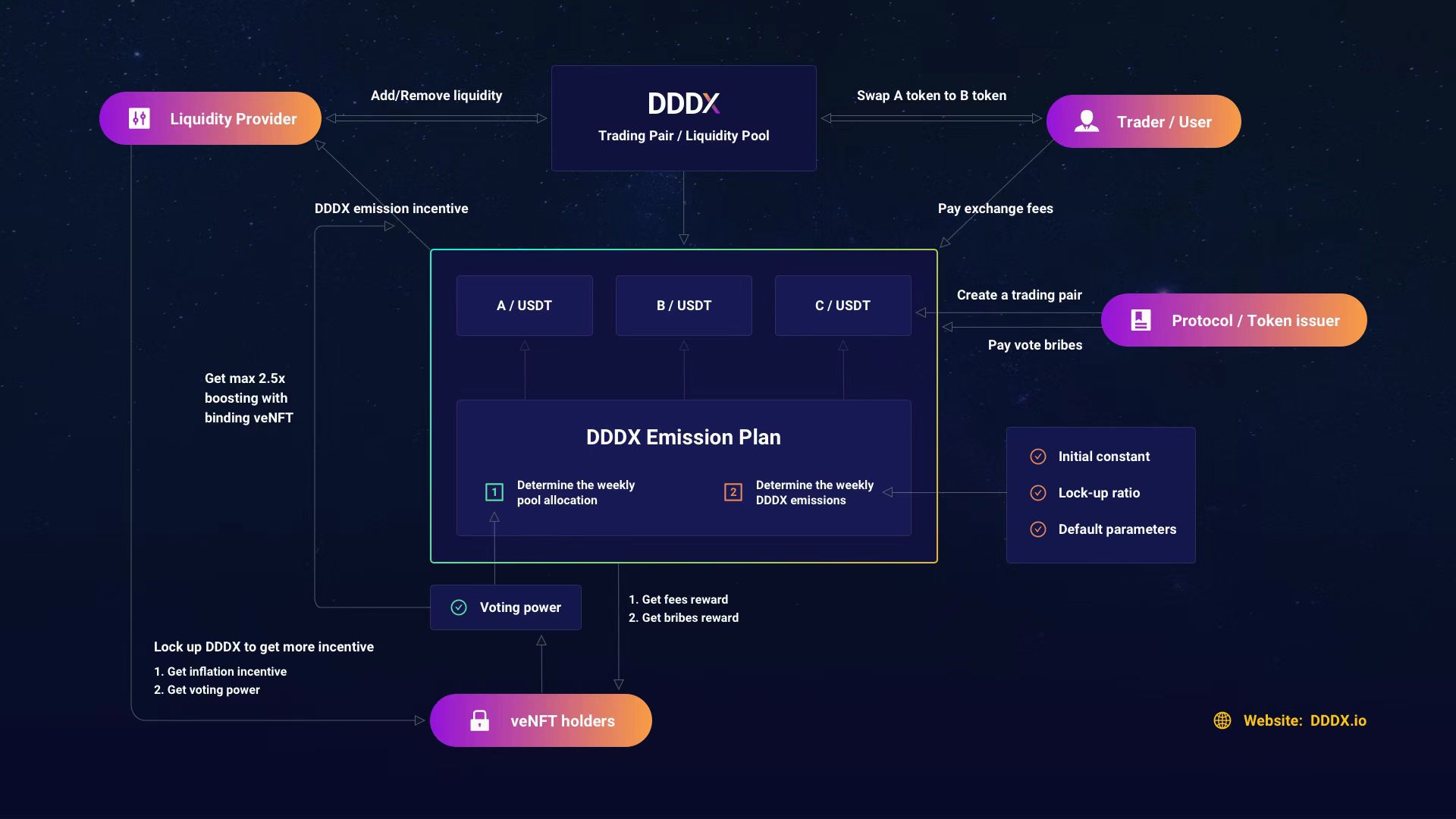1456x819 pixels.
Task: Click the Trader / User button
Action: pyautogui.click(x=1143, y=121)
